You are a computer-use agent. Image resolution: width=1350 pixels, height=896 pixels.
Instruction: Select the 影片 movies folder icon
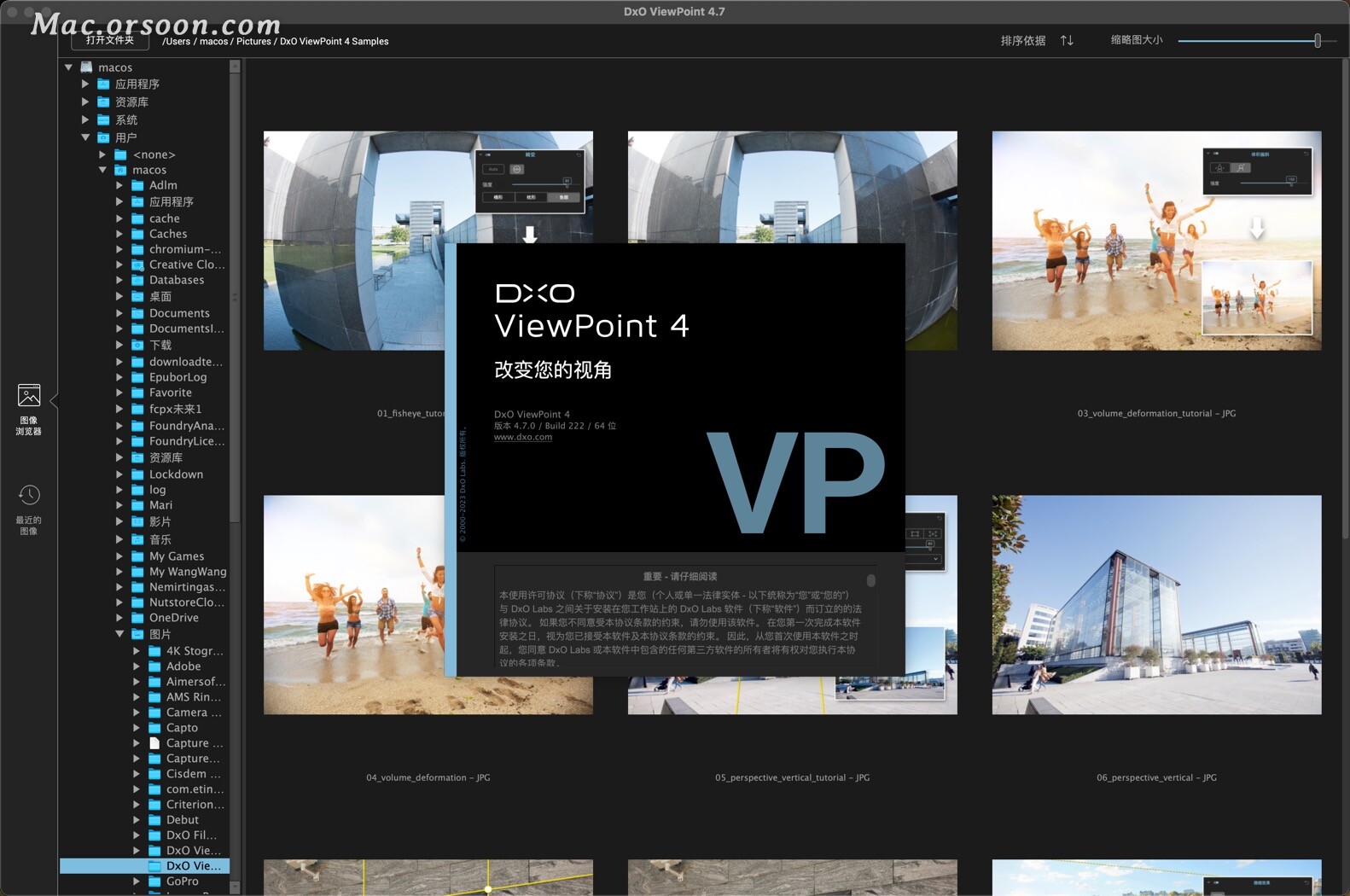[x=137, y=521]
